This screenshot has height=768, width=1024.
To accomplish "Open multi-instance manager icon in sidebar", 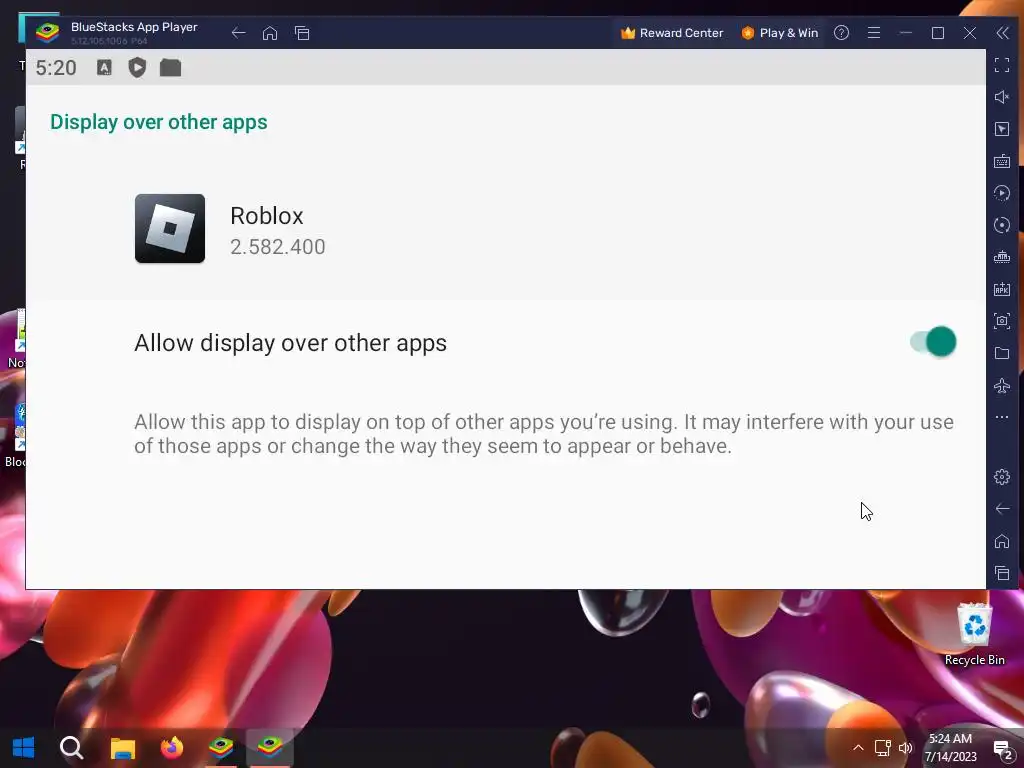I will (x=1002, y=257).
